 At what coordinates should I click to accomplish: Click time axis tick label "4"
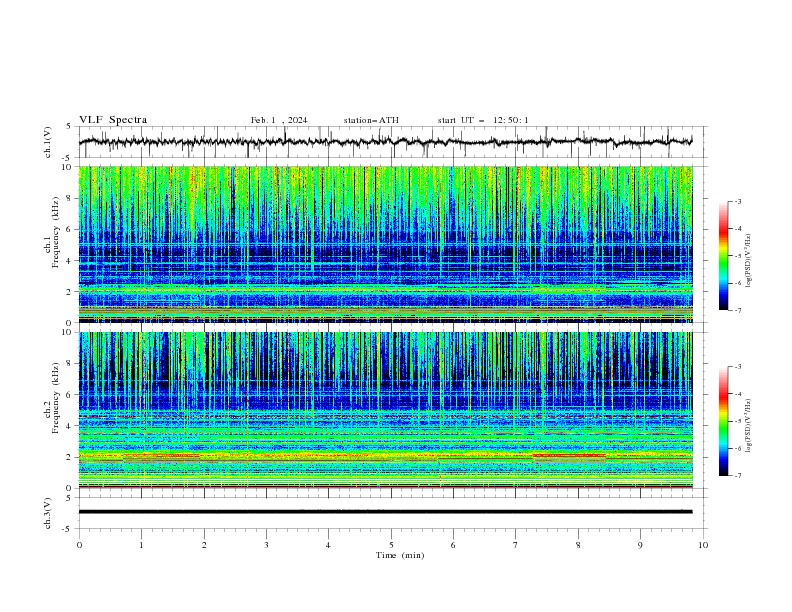(328, 545)
